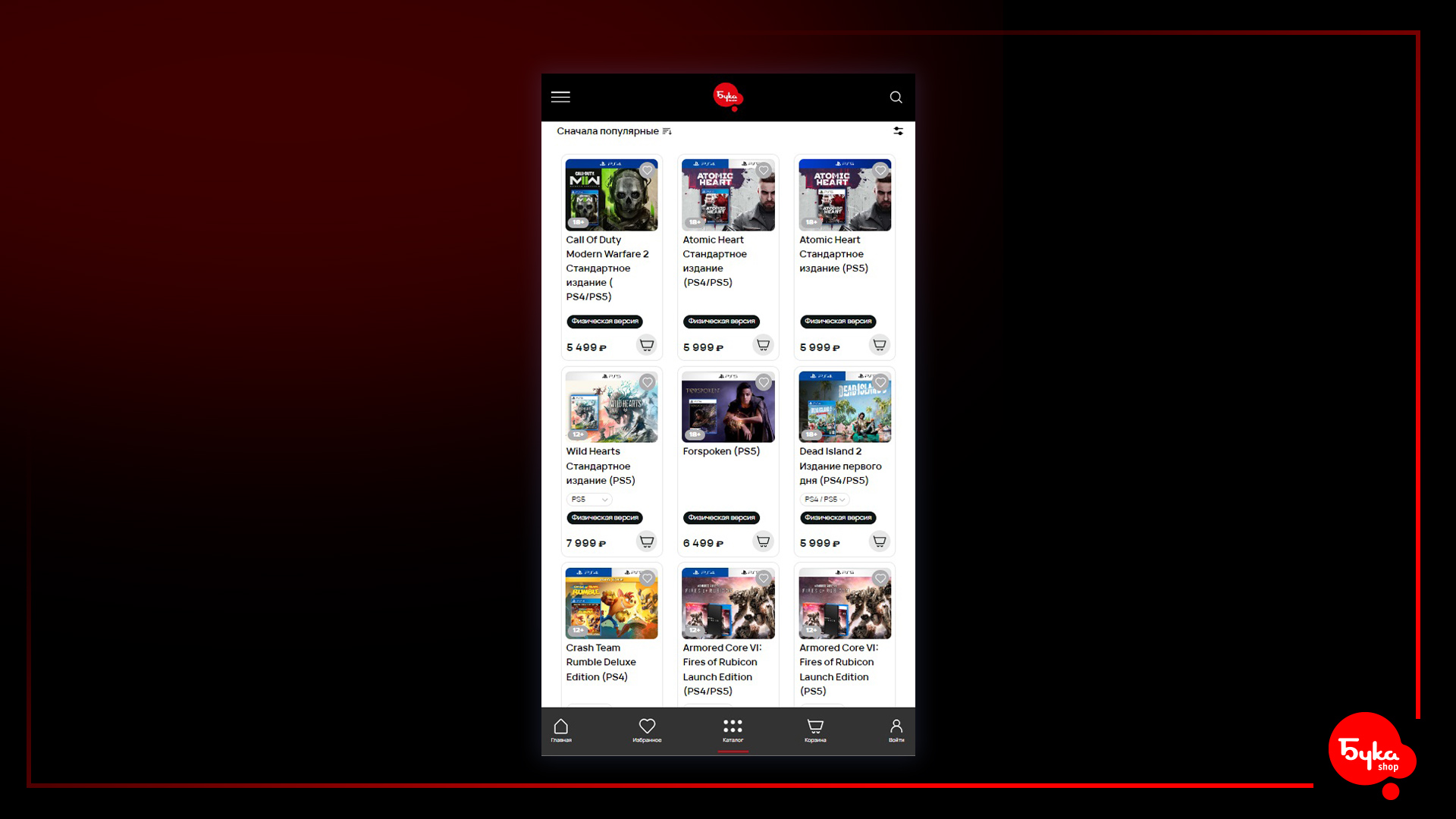1456x819 pixels.
Task: Open 'Atomic Heart Стандартное издание (PS4/PS5)' title
Action: click(x=714, y=261)
